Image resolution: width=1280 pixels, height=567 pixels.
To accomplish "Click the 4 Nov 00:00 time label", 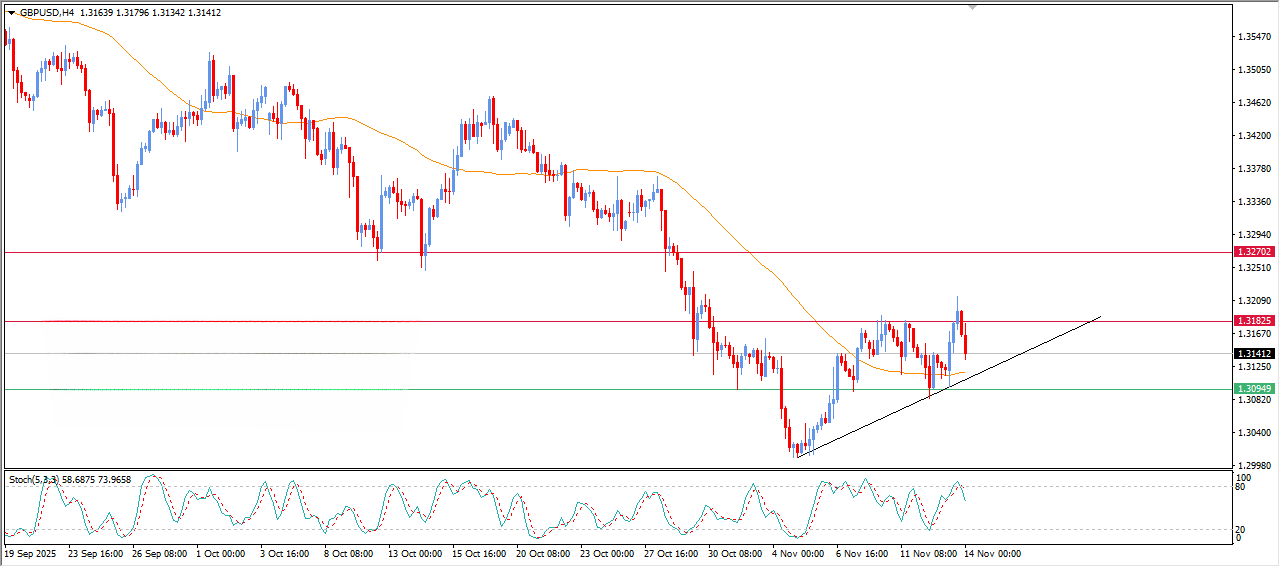I will pos(797,553).
